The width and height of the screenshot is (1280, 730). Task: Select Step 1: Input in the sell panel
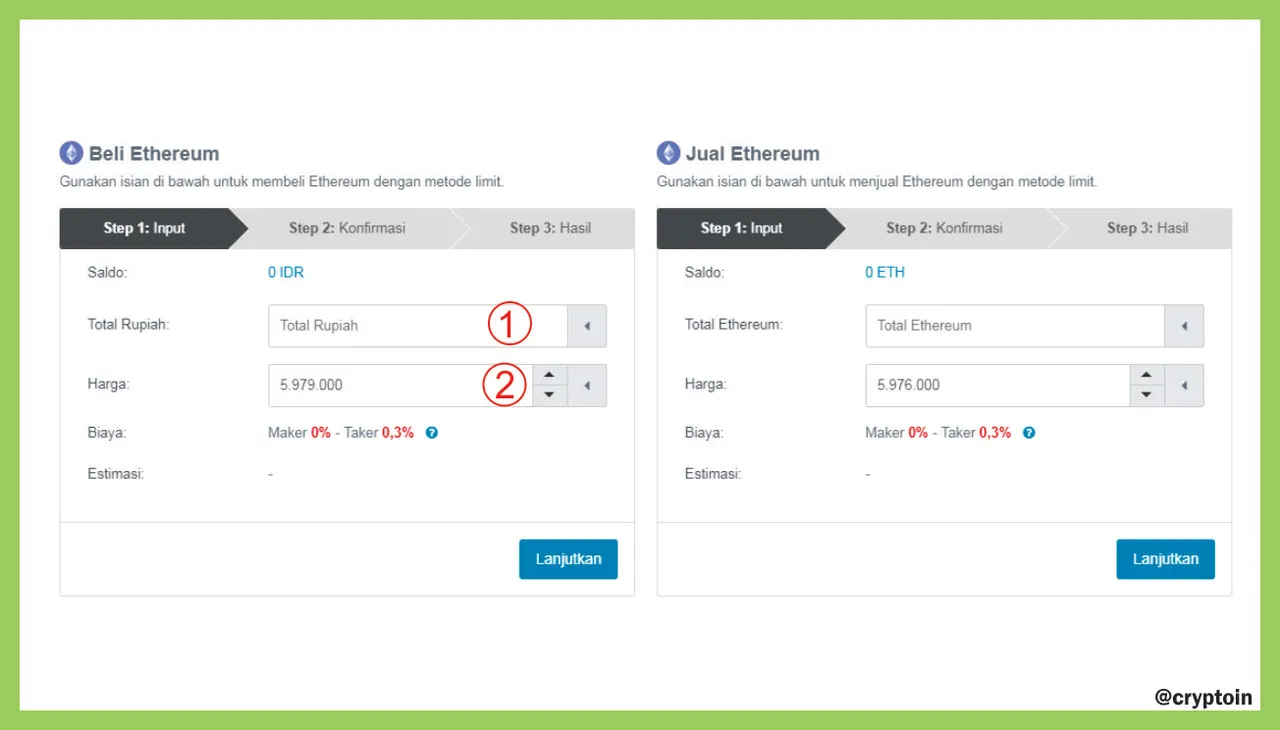pyautogui.click(x=741, y=228)
